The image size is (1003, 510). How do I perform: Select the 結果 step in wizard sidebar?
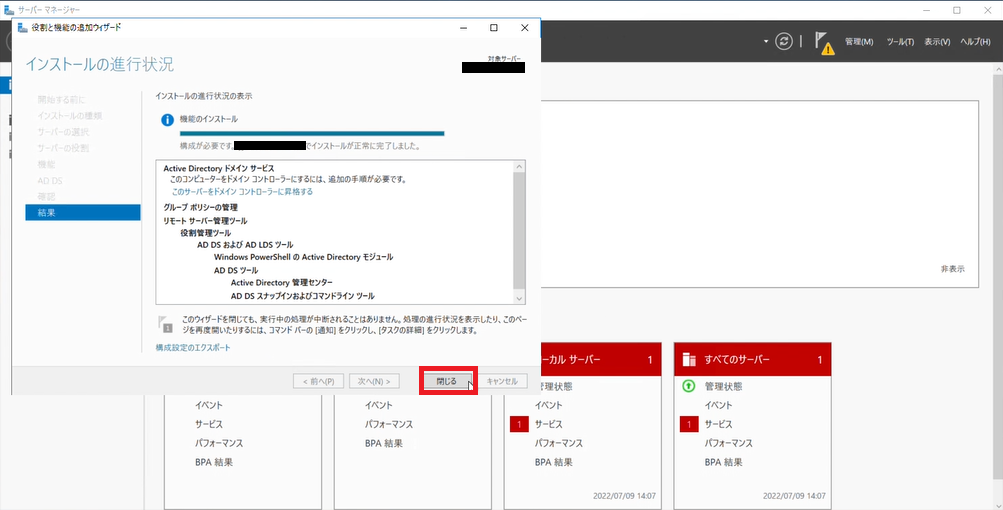pos(83,212)
